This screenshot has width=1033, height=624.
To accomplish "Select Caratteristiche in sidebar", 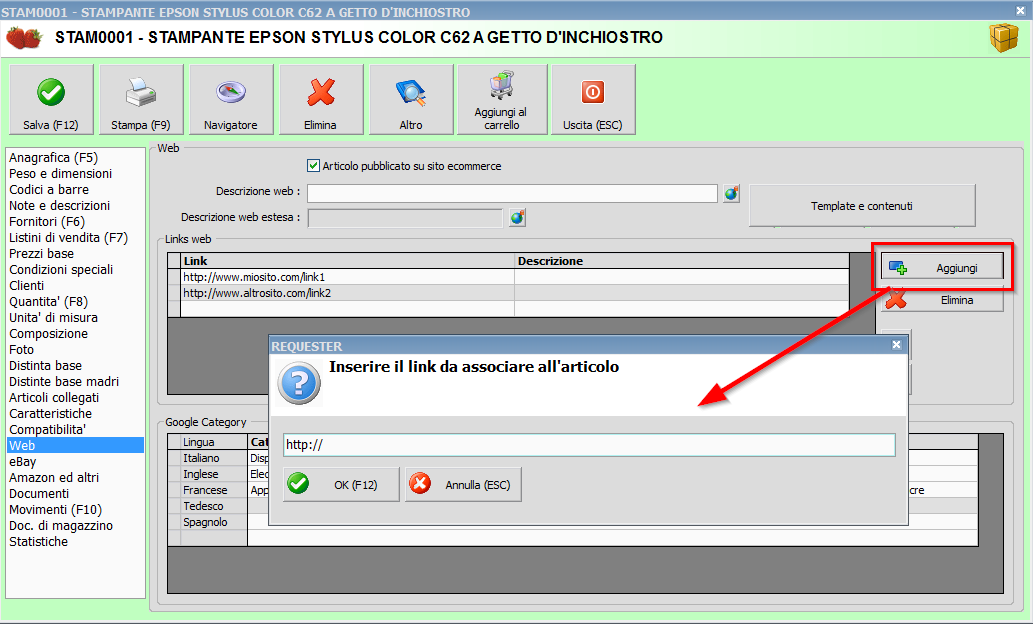I will click(51, 413).
